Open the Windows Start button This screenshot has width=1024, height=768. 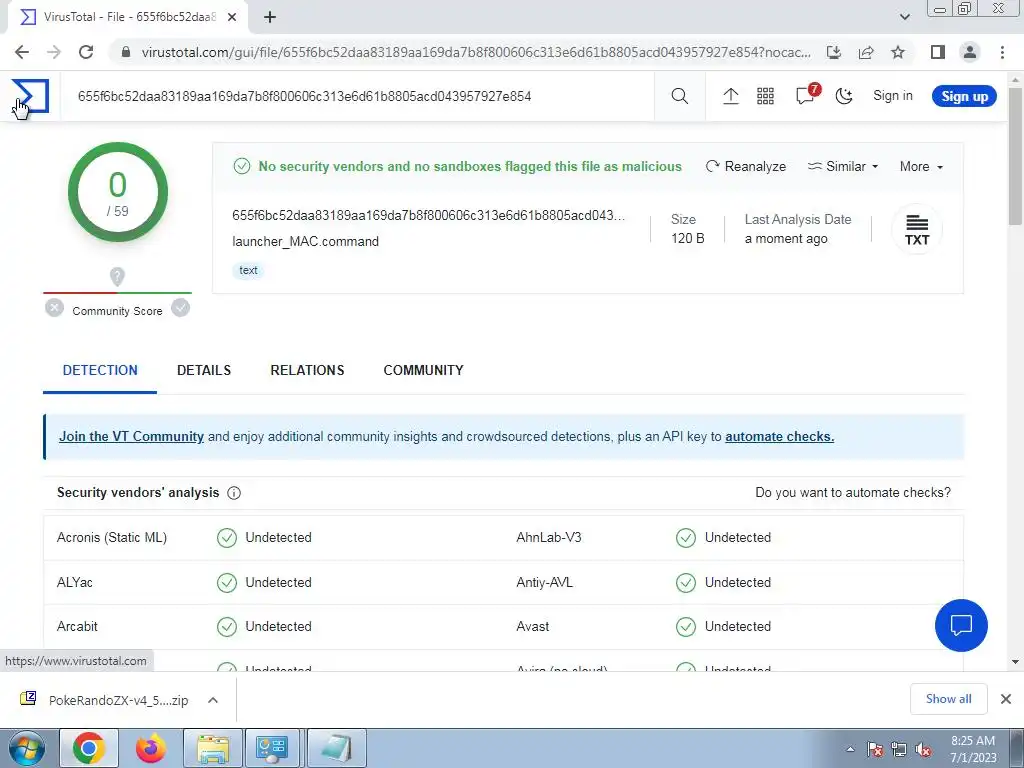point(26,748)
